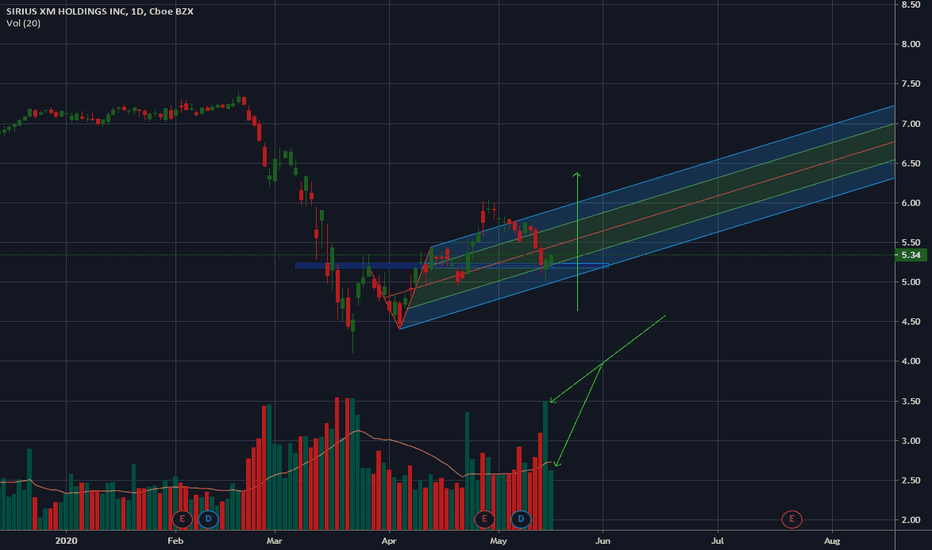Click the February earnings E marker
The image size is (932, 550).
[x=182, y=519]
